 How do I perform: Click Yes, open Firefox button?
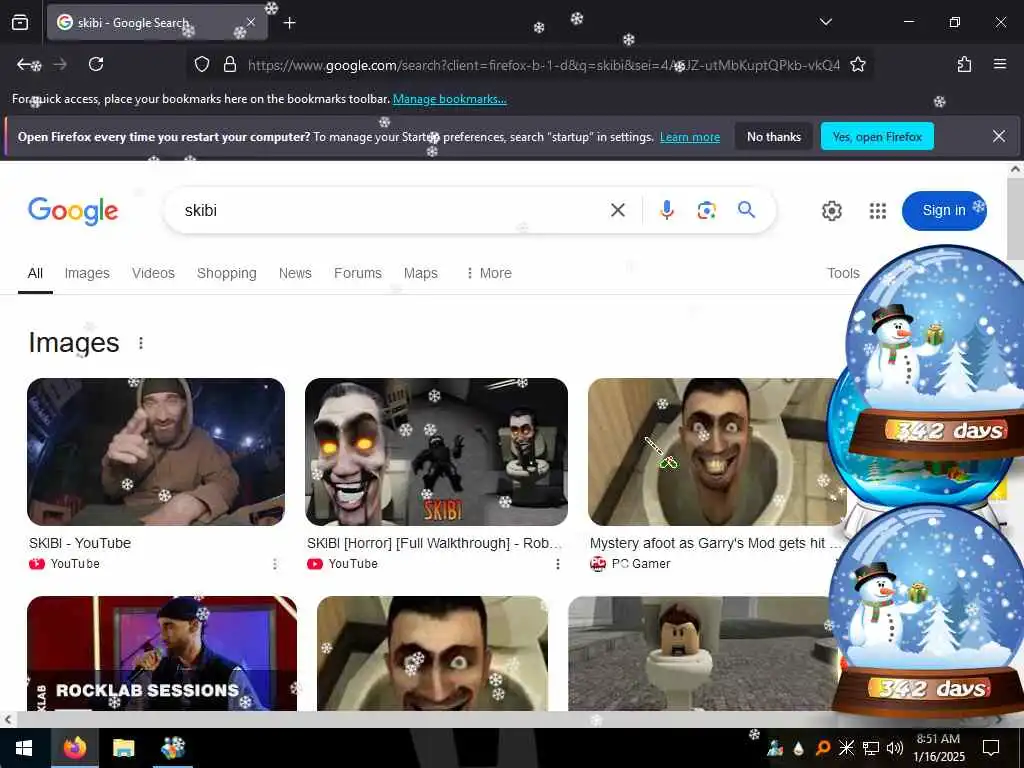coord(877,136)
